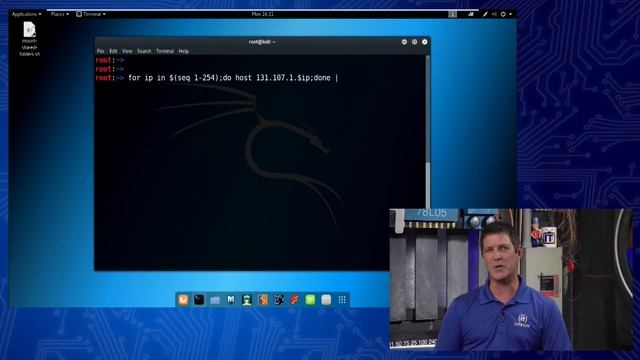Click the terminal vertical scrollbar thumb
The width and height of the screenshot is (640, 360).
point(428,186)
